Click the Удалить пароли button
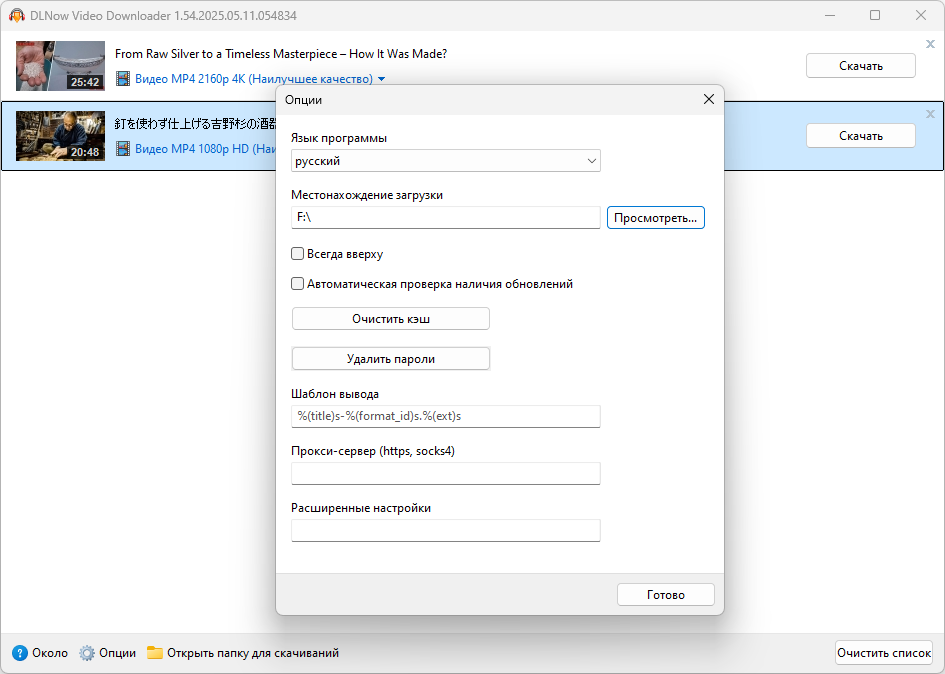This screenshot has height=674, width=945. [391, 359]
